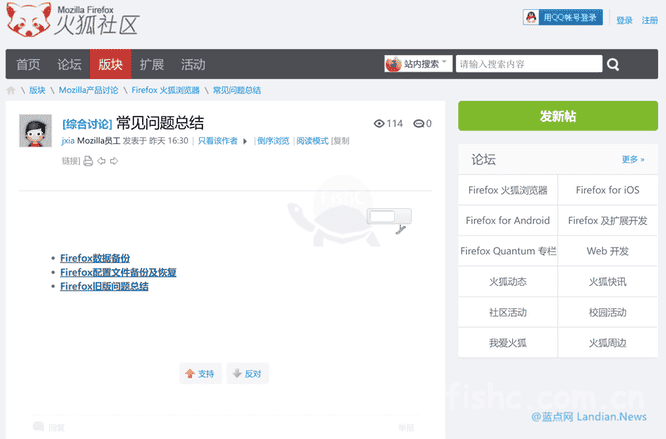Open 火狐周边 forum tile

607,343
